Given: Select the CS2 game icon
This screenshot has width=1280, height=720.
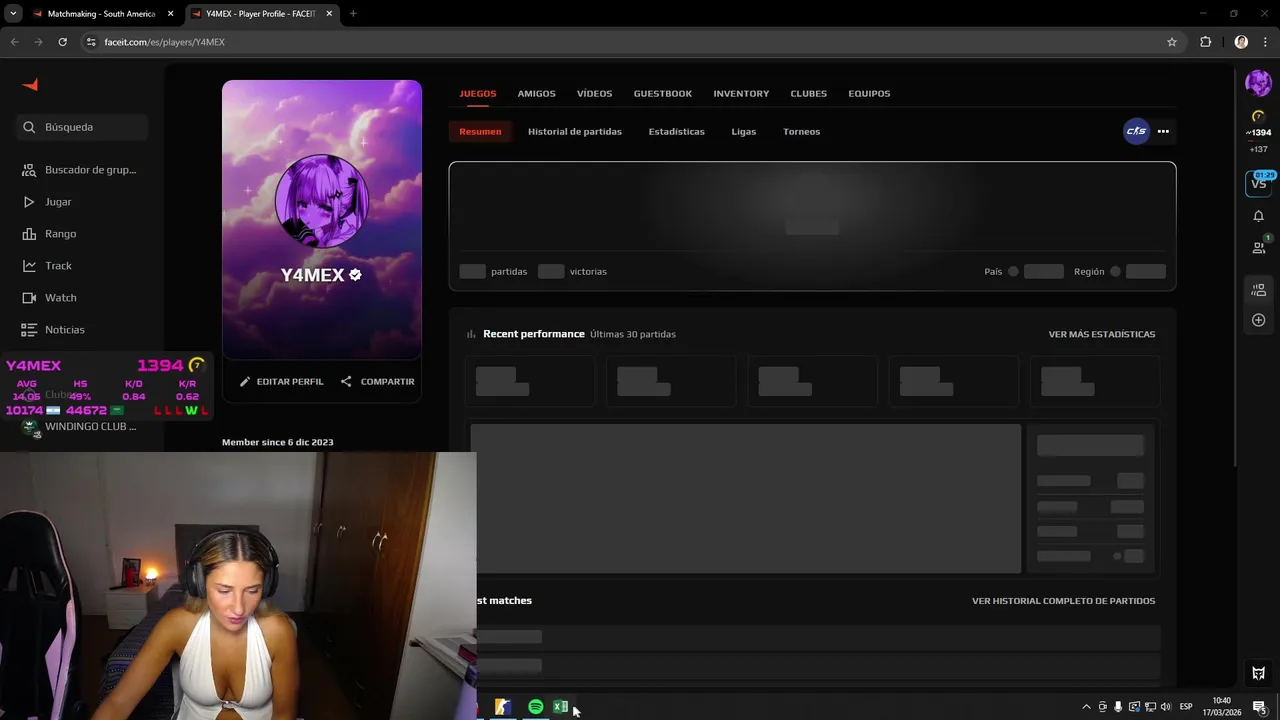Looking at the screenshot, I should click(x=1136, y=131).
